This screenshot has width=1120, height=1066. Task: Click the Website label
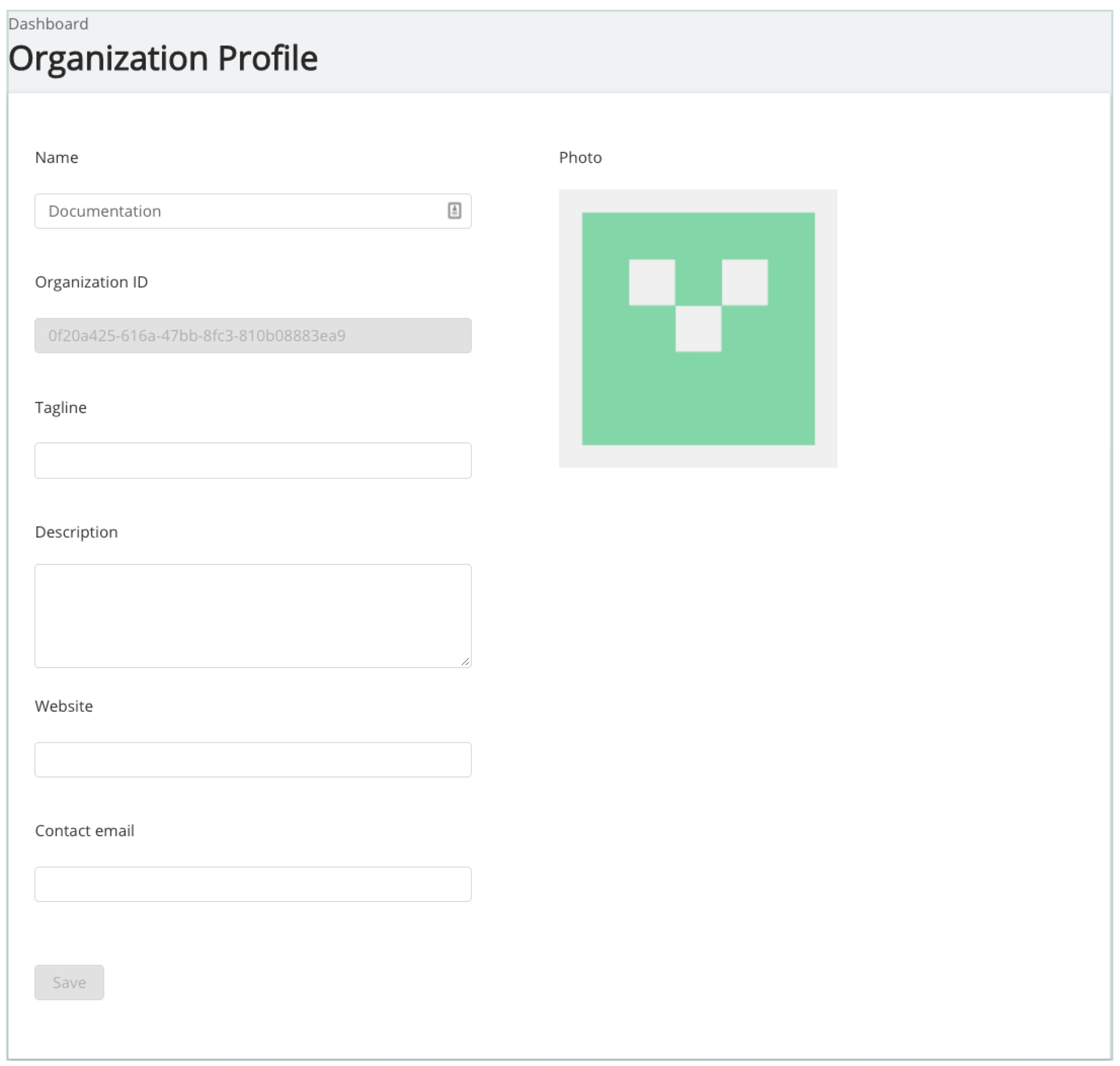click(64, 706)
